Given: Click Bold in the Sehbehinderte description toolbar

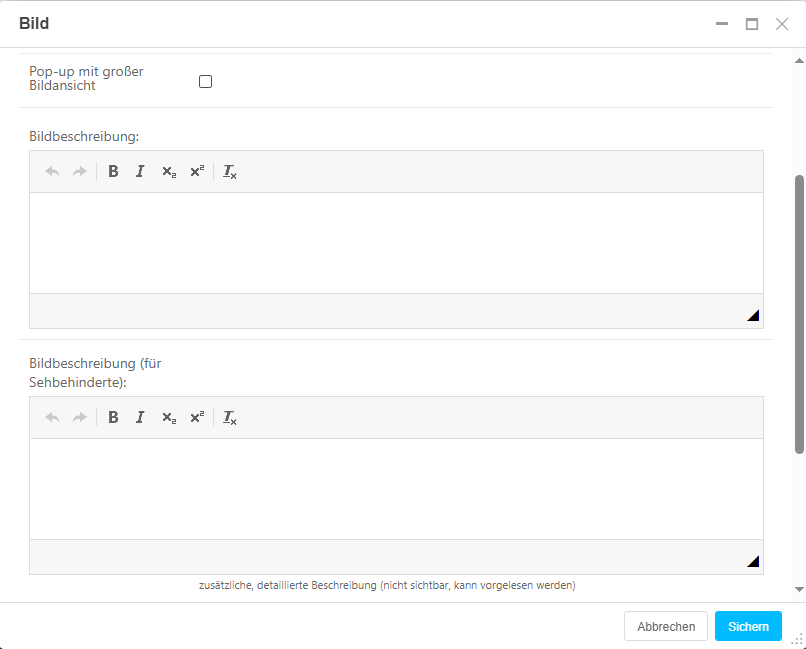Looking at the screenshot, I should click(114, 417).
